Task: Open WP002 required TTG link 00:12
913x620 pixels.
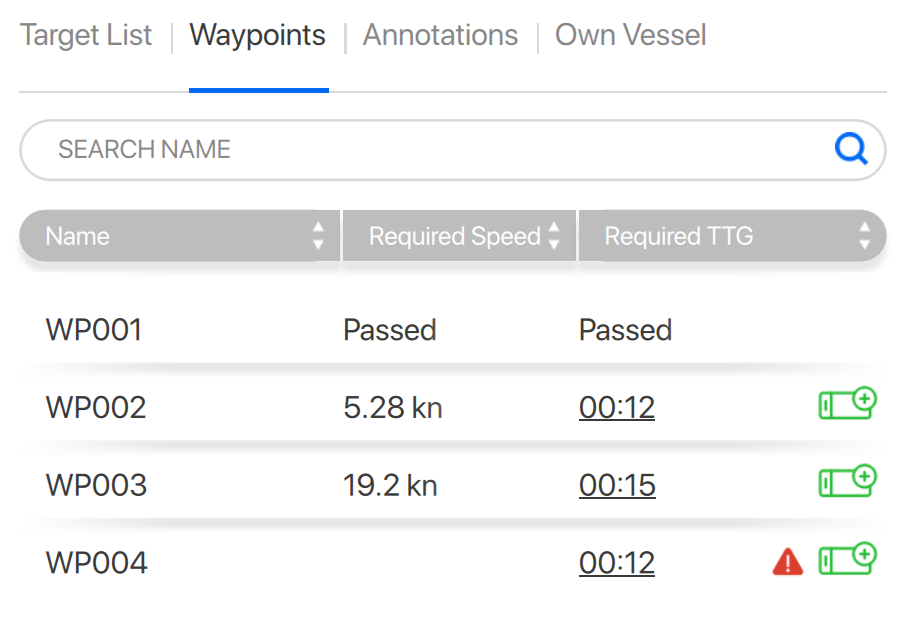Action: 617,408
